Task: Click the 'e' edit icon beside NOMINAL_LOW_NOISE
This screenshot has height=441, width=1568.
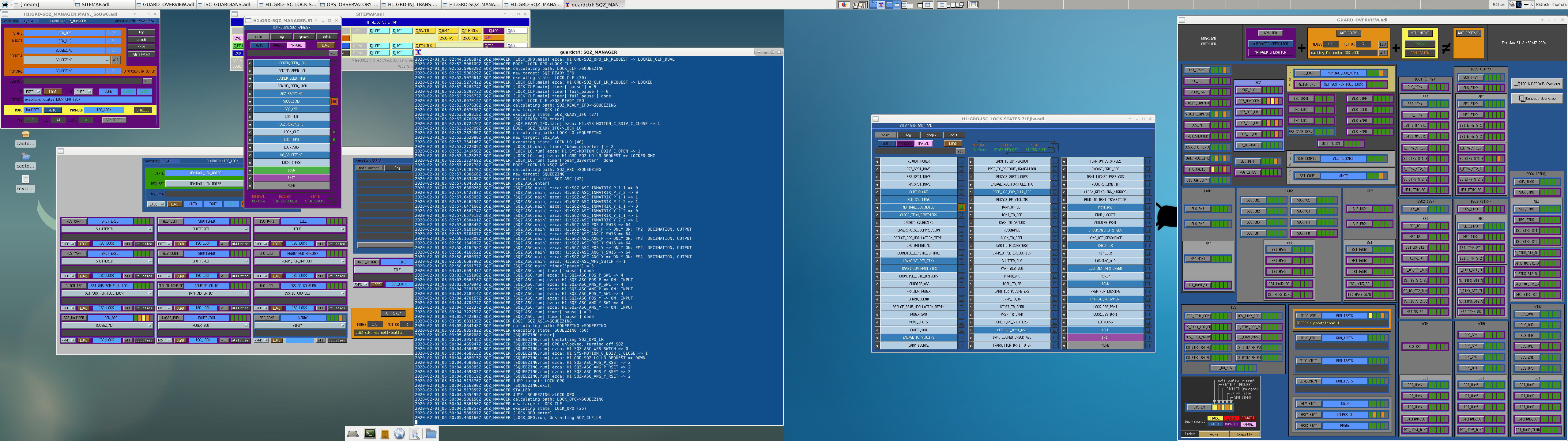Action: pyautogui.click(x=877, y=207)
